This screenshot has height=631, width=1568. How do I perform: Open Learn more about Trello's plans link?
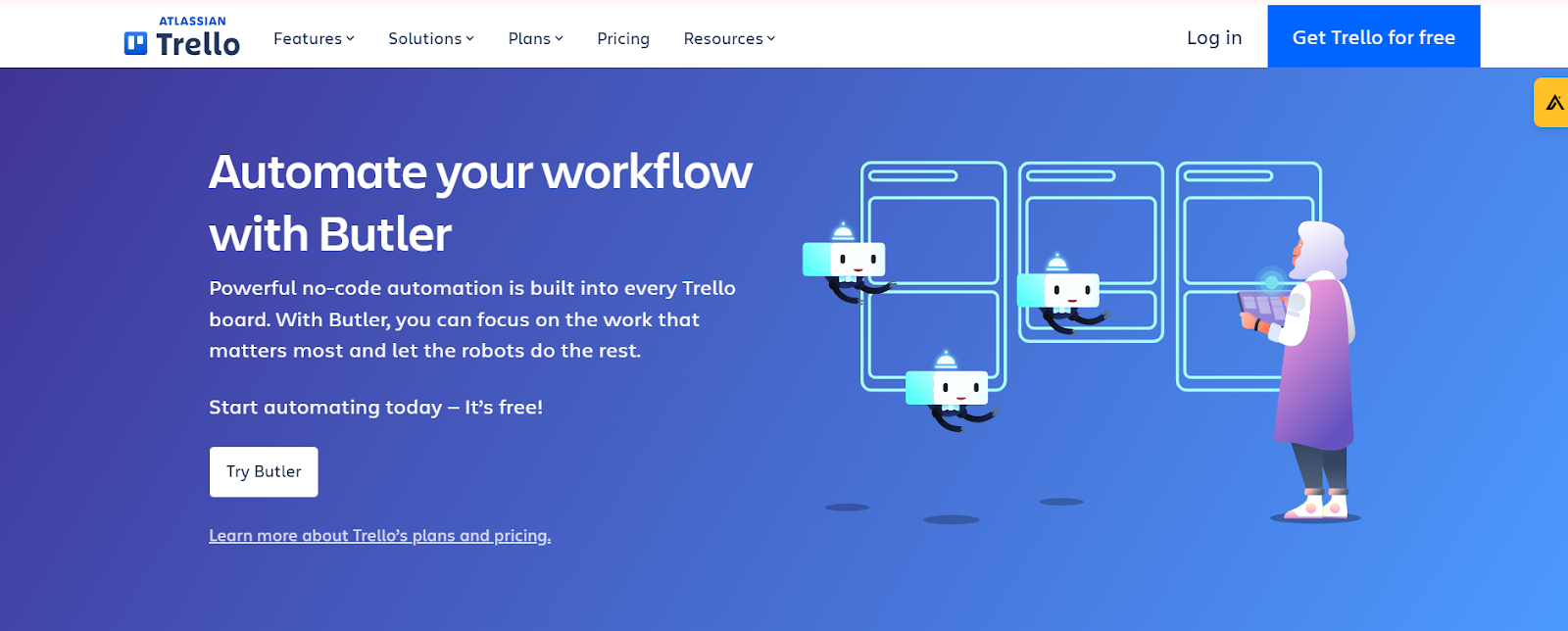coord(379,536)
